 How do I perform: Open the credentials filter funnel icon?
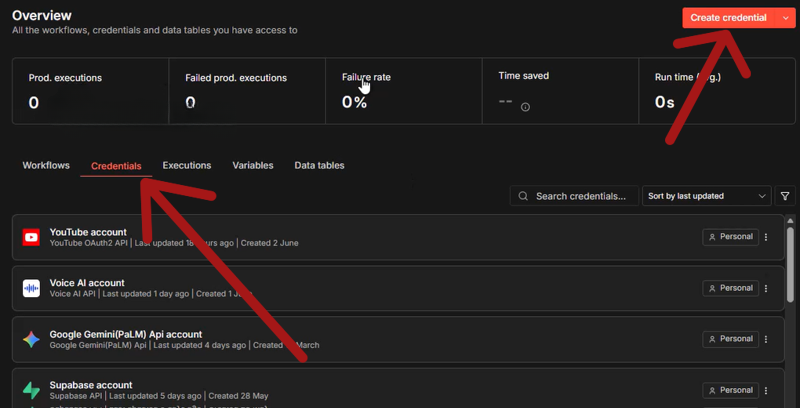[x=785, y=196]
